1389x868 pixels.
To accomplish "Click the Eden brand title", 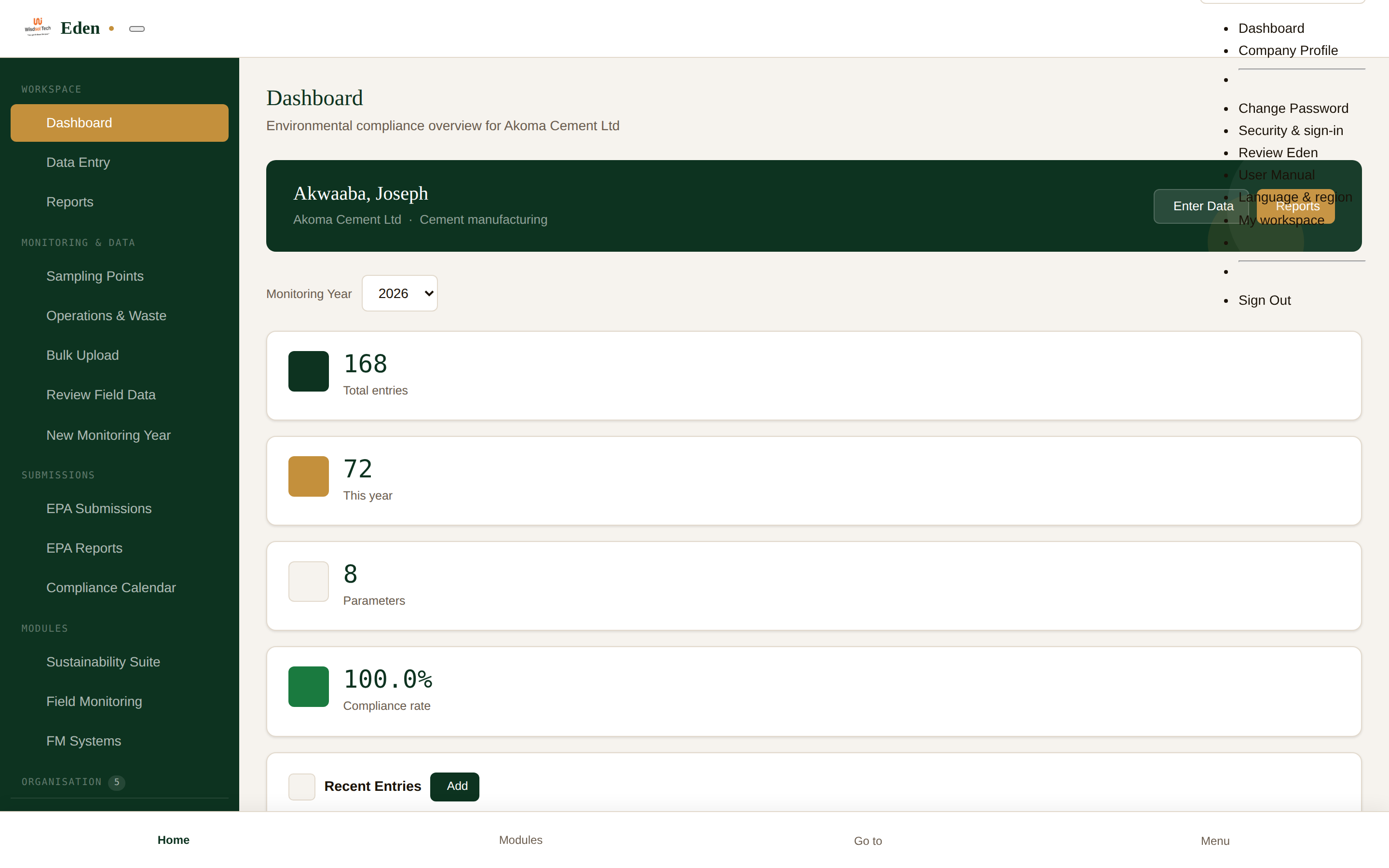I will click(80, 28).
